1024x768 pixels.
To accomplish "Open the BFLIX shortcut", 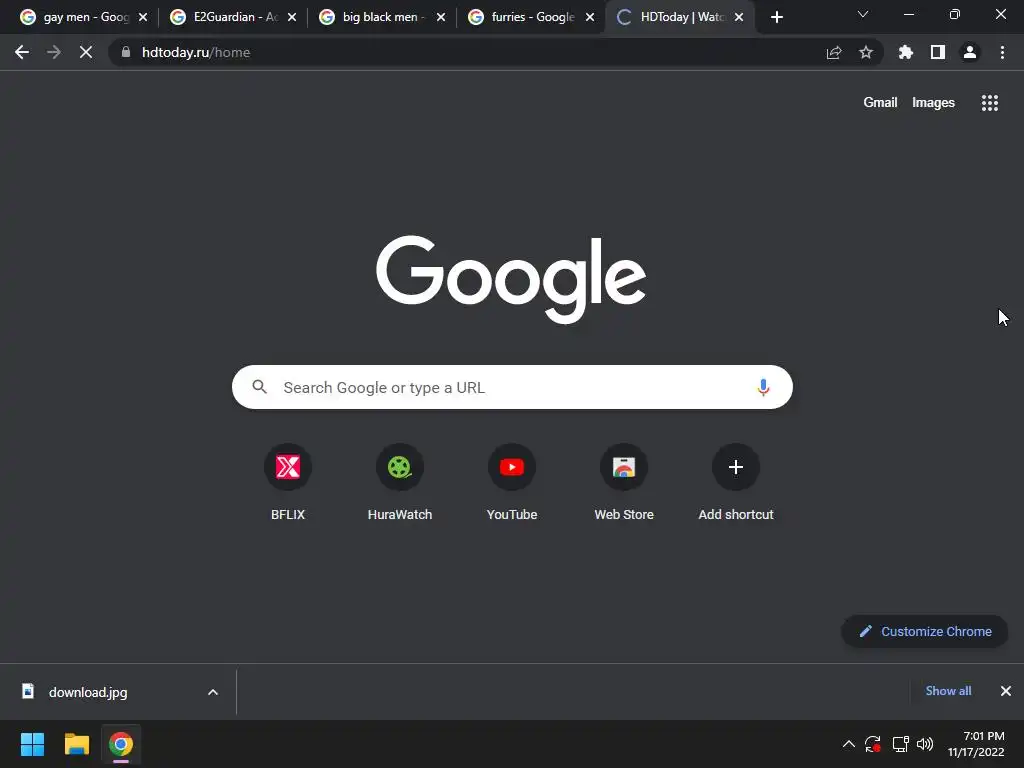I will click(288, 483).
